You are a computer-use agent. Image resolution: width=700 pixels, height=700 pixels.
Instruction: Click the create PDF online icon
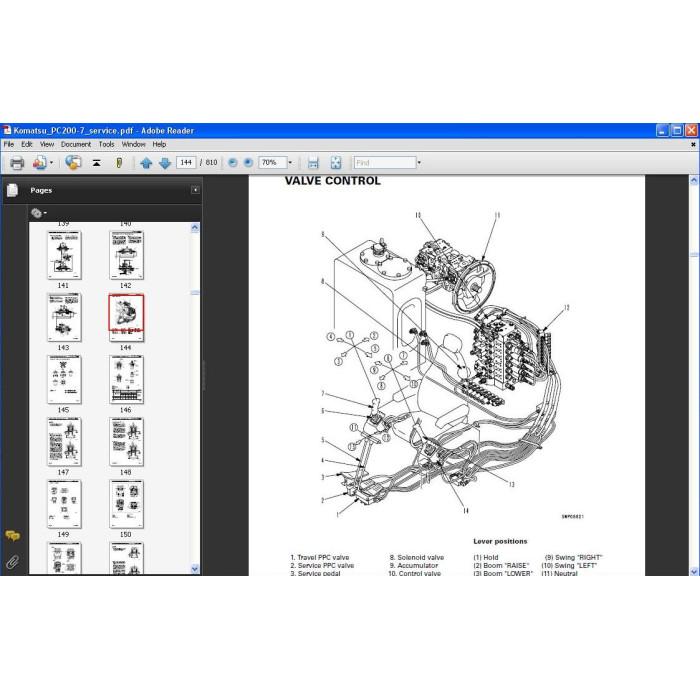(x=39, y=163)
